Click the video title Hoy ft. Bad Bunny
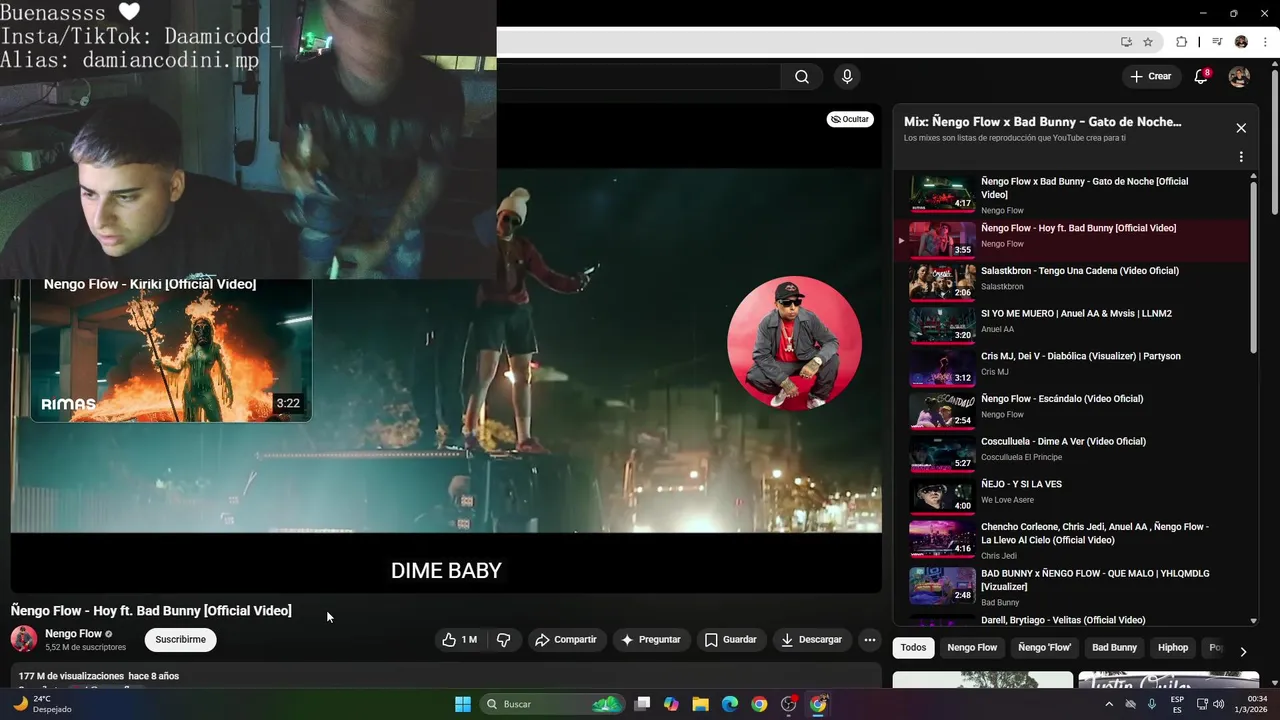 point(151,611)
